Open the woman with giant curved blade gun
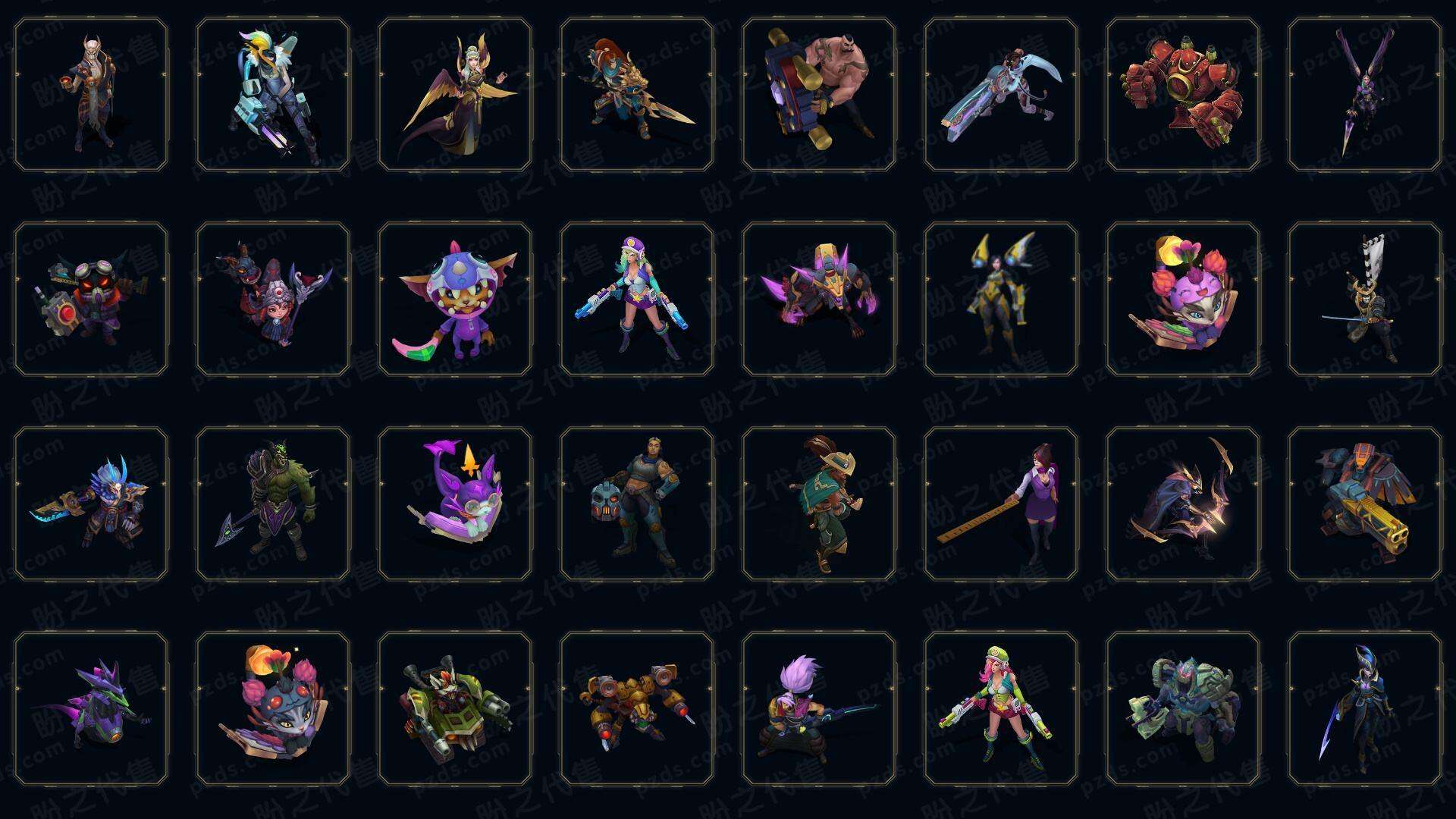This screenshot has height=819, width=1456. [1001, 94]
